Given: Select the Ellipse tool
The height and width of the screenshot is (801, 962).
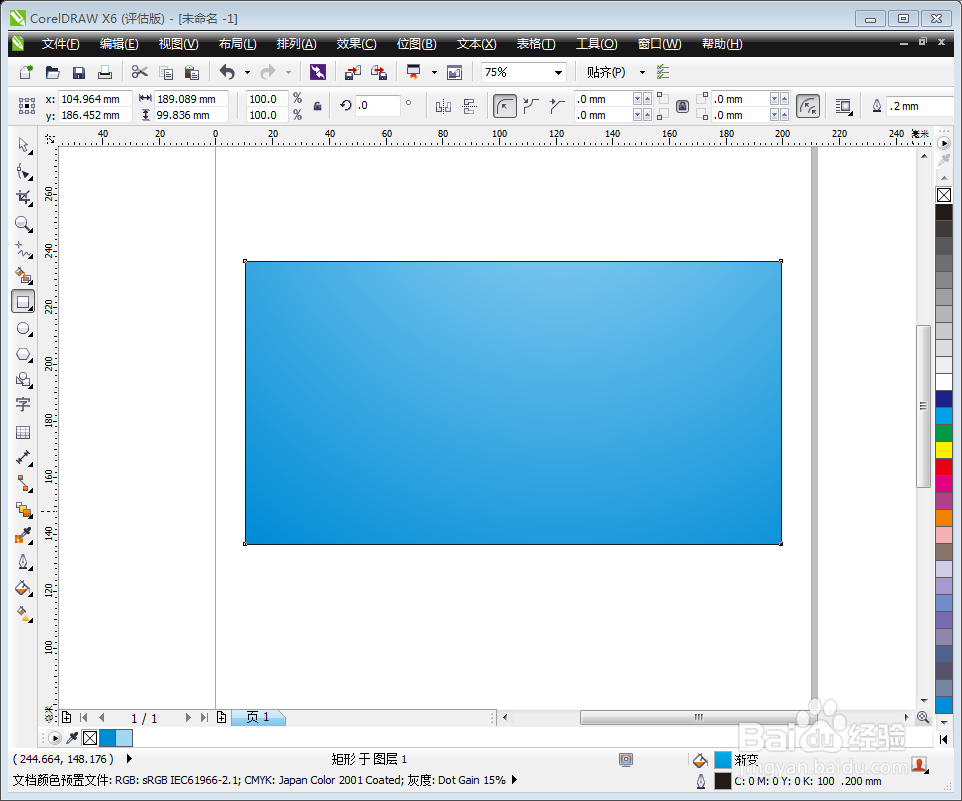Looking at the screenshot, I should pyautogui.click(x=23, y=328).
